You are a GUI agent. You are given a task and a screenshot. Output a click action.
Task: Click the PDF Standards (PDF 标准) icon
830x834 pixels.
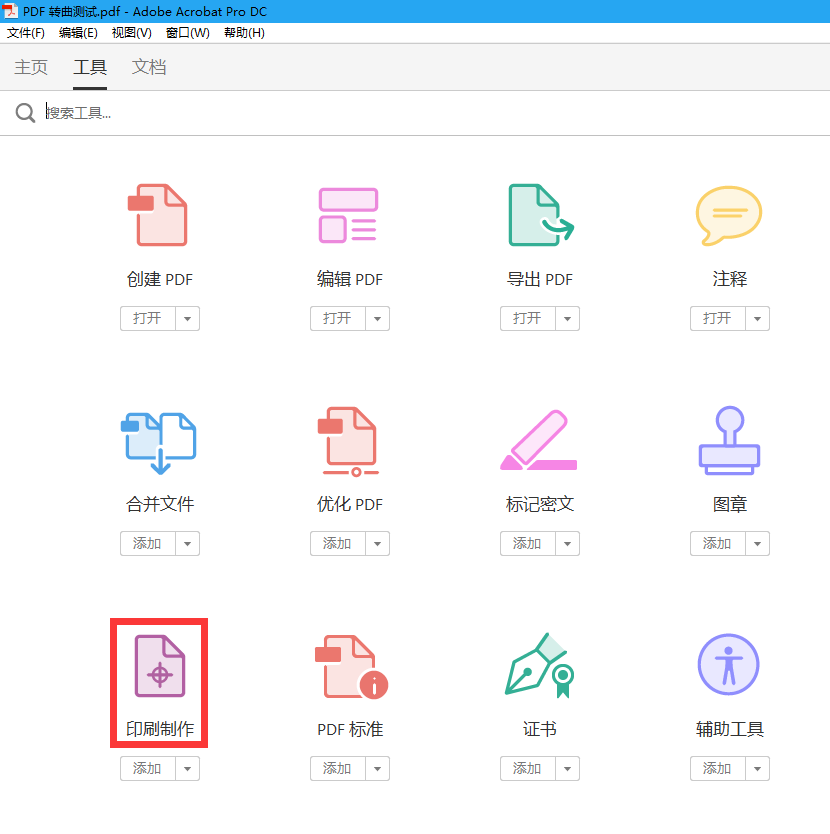[x=351, y=666]
